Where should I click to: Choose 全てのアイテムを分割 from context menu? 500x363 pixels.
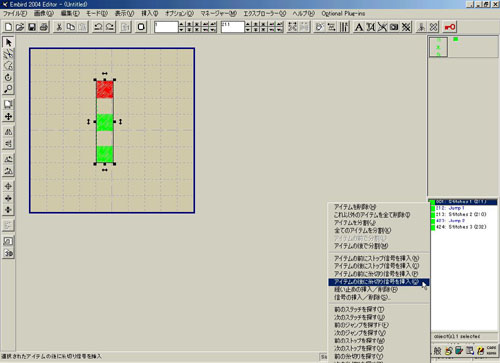click(x=362, y=230)
